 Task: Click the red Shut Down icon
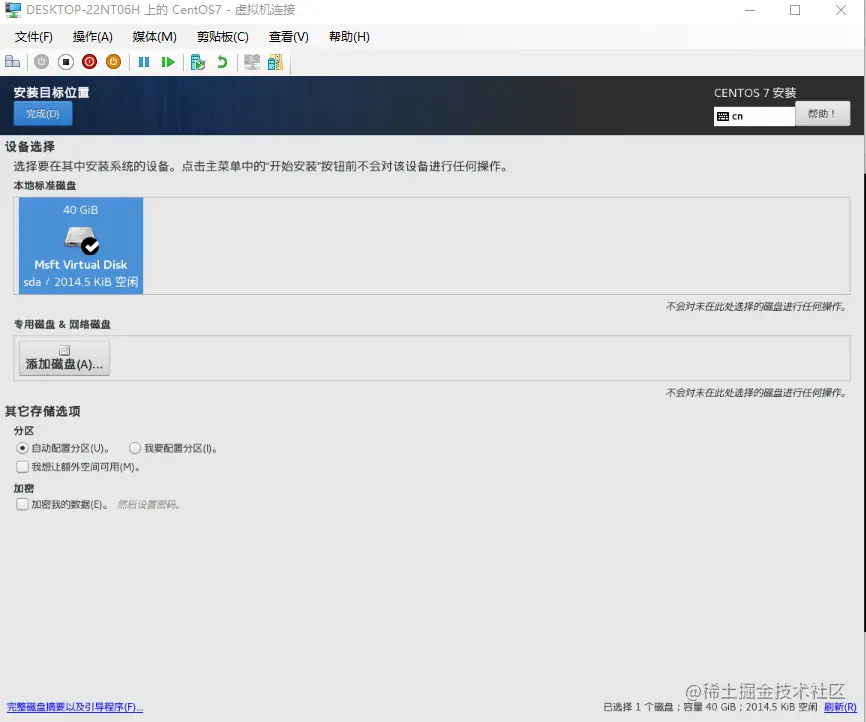pos(91,61)
